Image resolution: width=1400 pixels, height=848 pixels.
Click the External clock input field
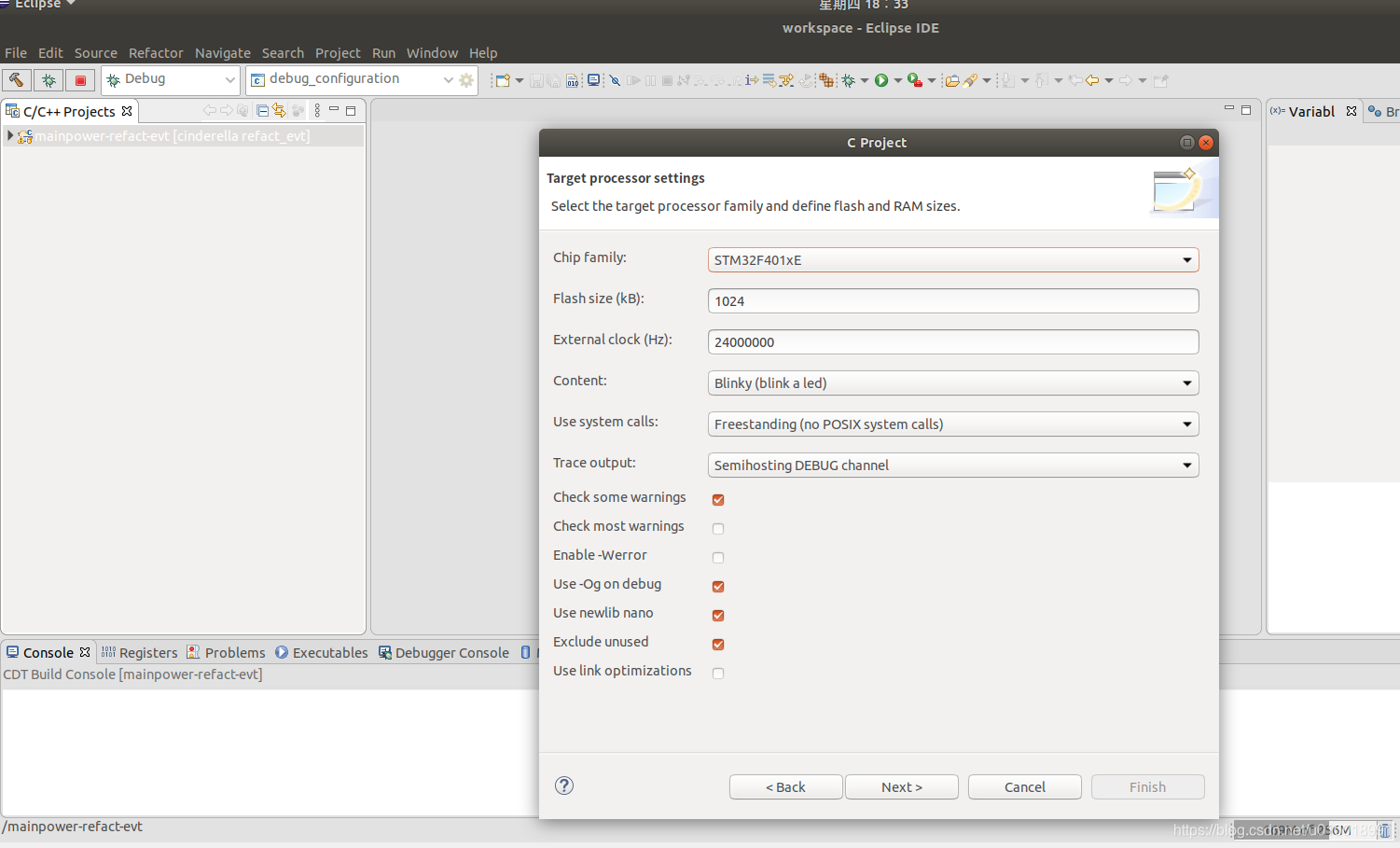[953, 341]
